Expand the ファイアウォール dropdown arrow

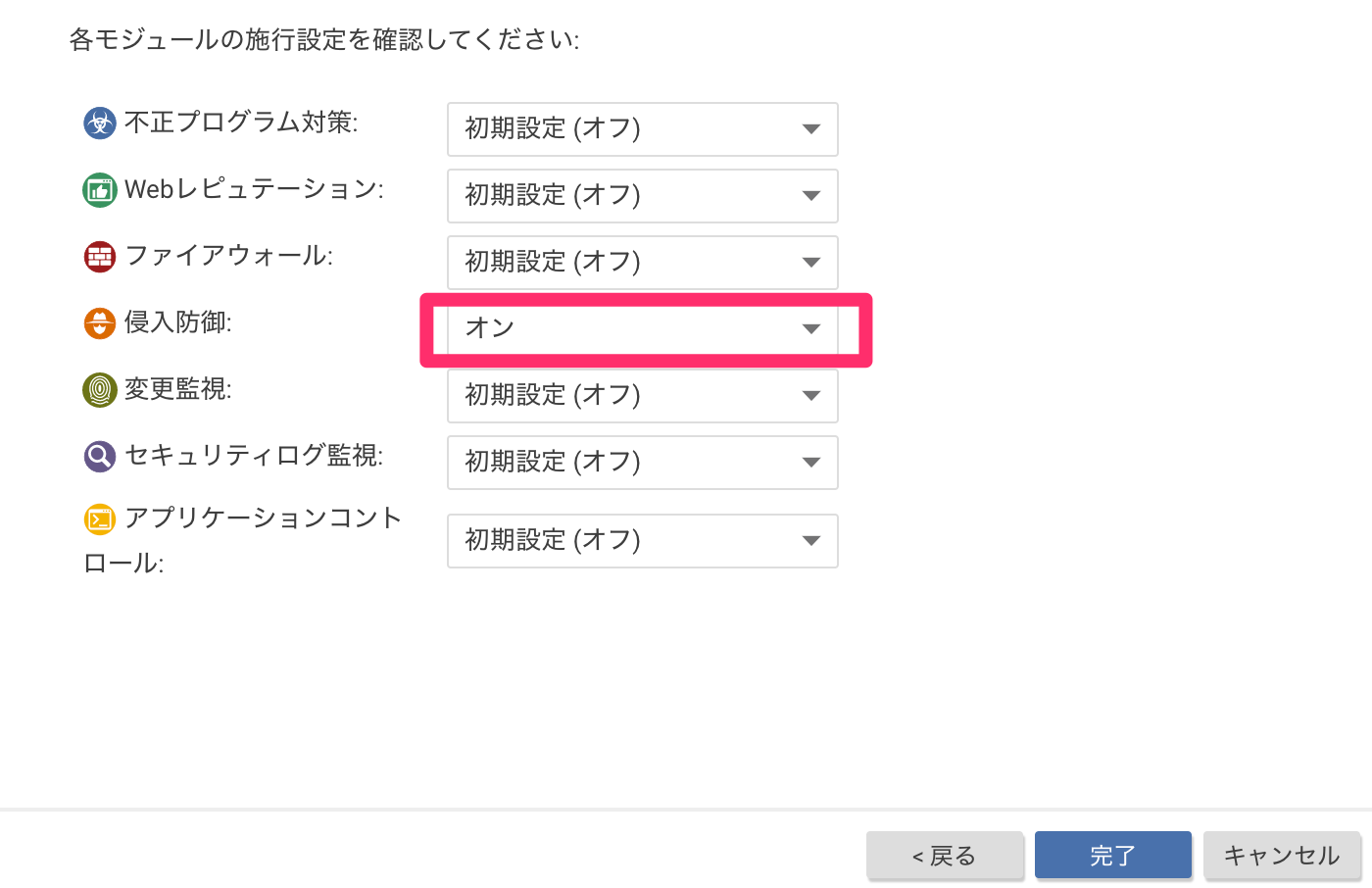[x=810, y=263]
